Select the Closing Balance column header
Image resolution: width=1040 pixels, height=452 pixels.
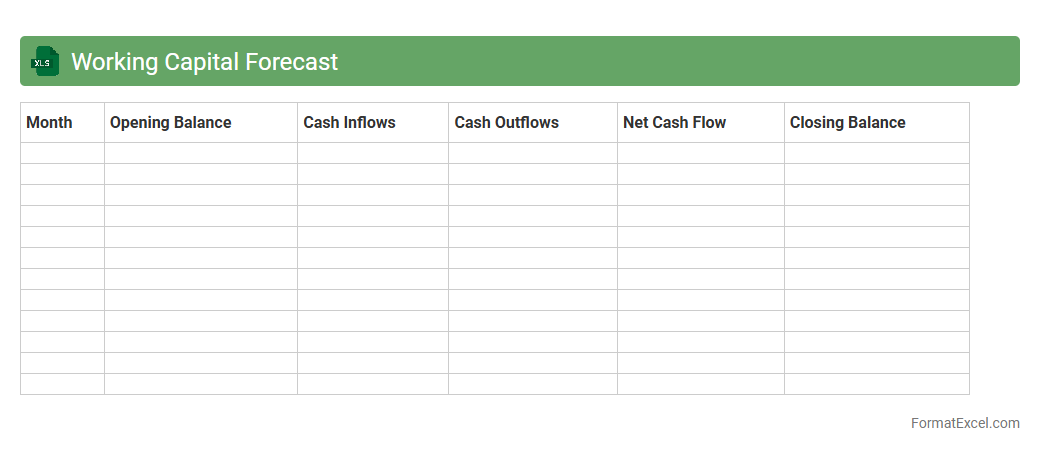847,123
